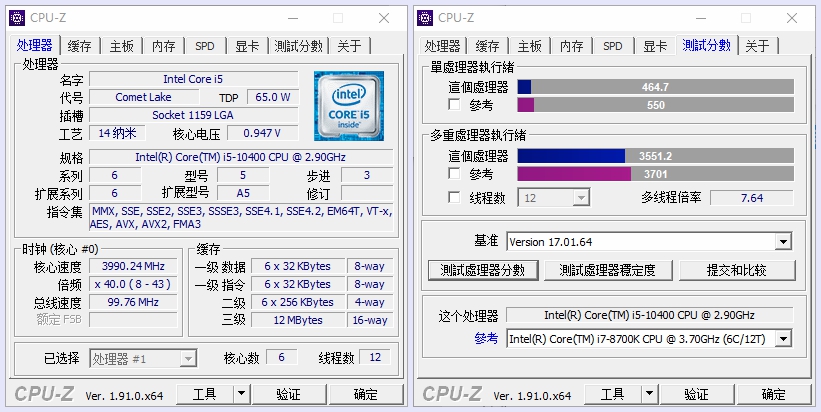Minimize the left CPU-Z window
Image resolution: width=821 pixels, height=412 pixels.
pyautogui.click(x=293, y=18)
